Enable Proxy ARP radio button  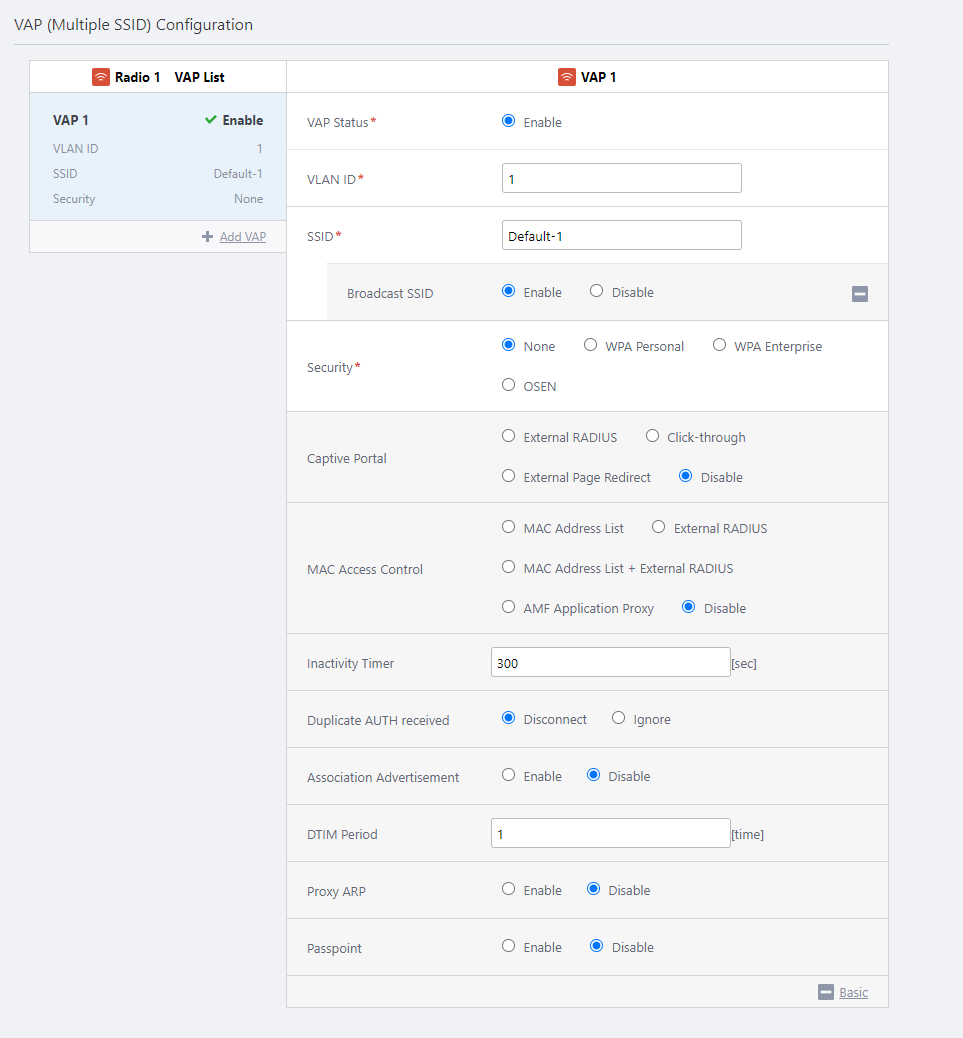[x=509, y=889]
